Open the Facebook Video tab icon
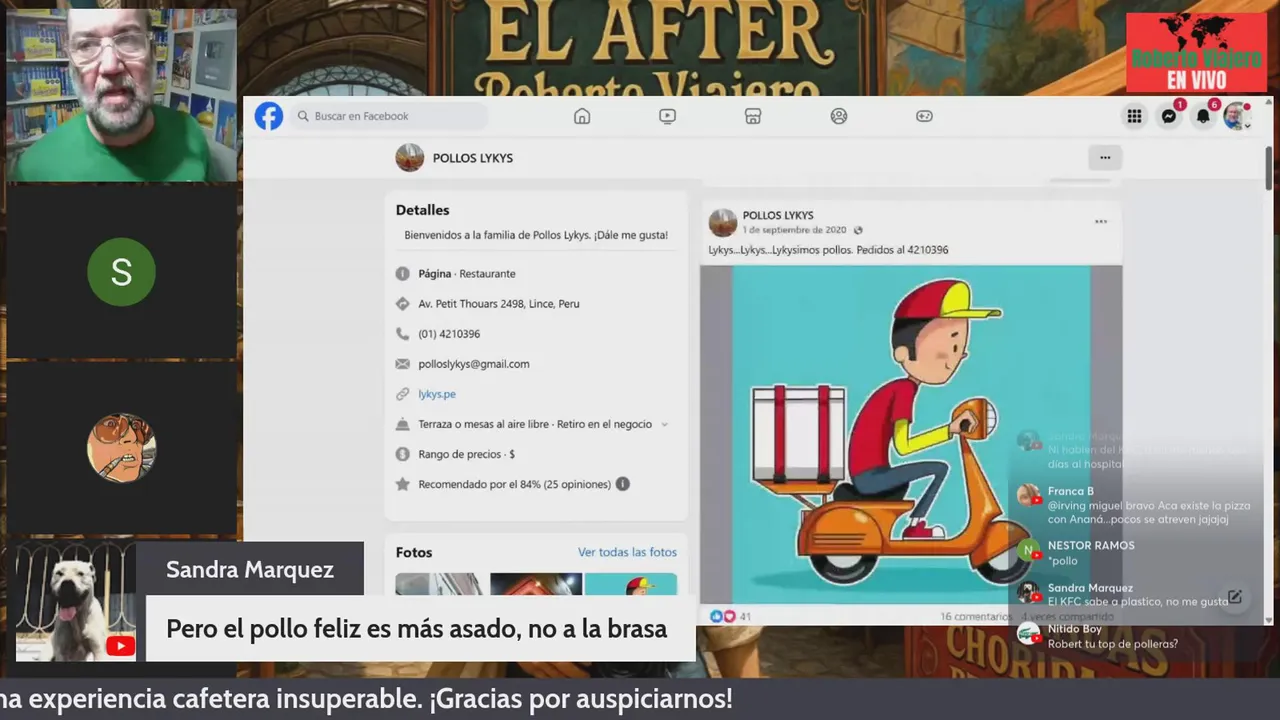Image resolution: width=1280 pixels, height=720 pixels. [667, 116]
